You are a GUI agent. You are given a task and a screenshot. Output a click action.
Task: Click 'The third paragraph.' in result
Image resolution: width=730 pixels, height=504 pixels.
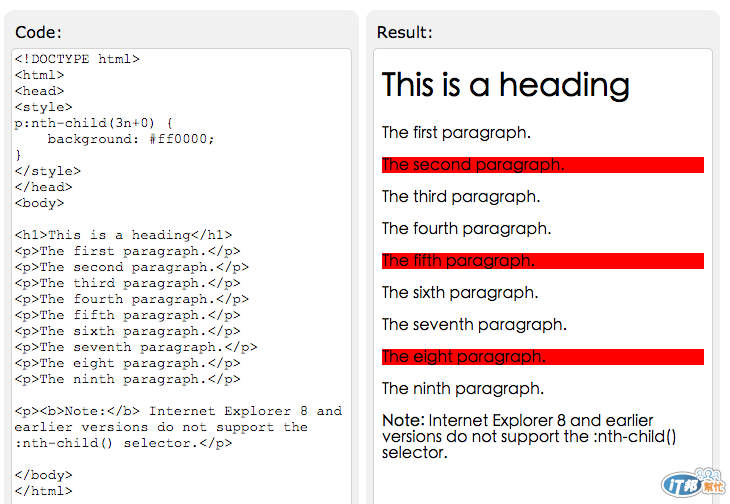pos(461,197)
